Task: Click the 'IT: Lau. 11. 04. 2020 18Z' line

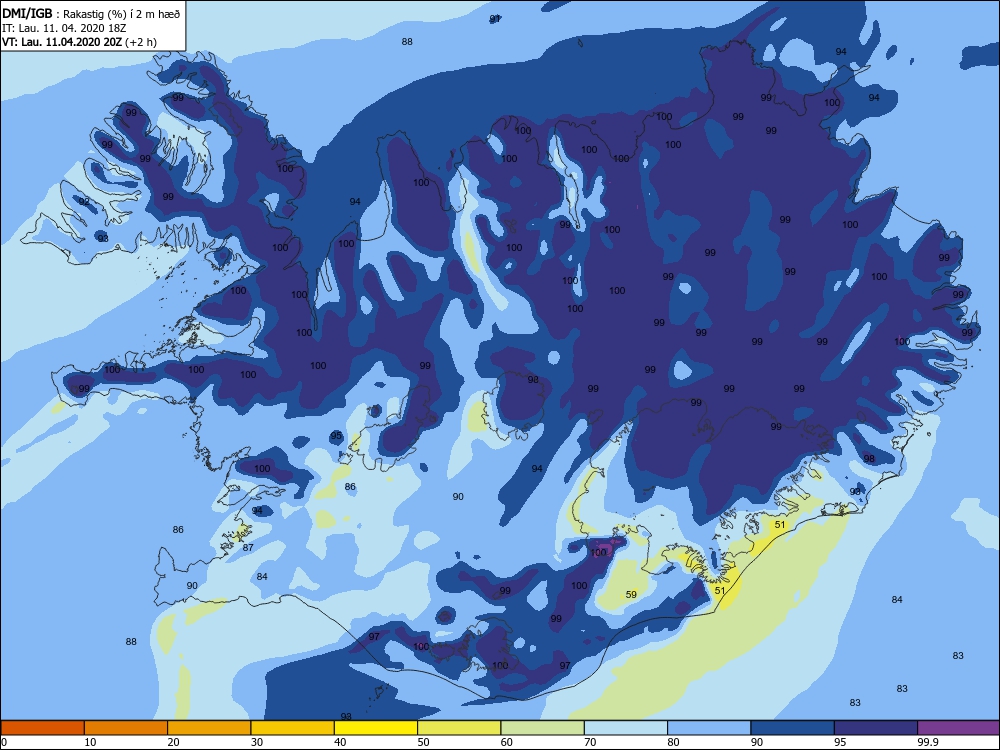Action: 64,28
